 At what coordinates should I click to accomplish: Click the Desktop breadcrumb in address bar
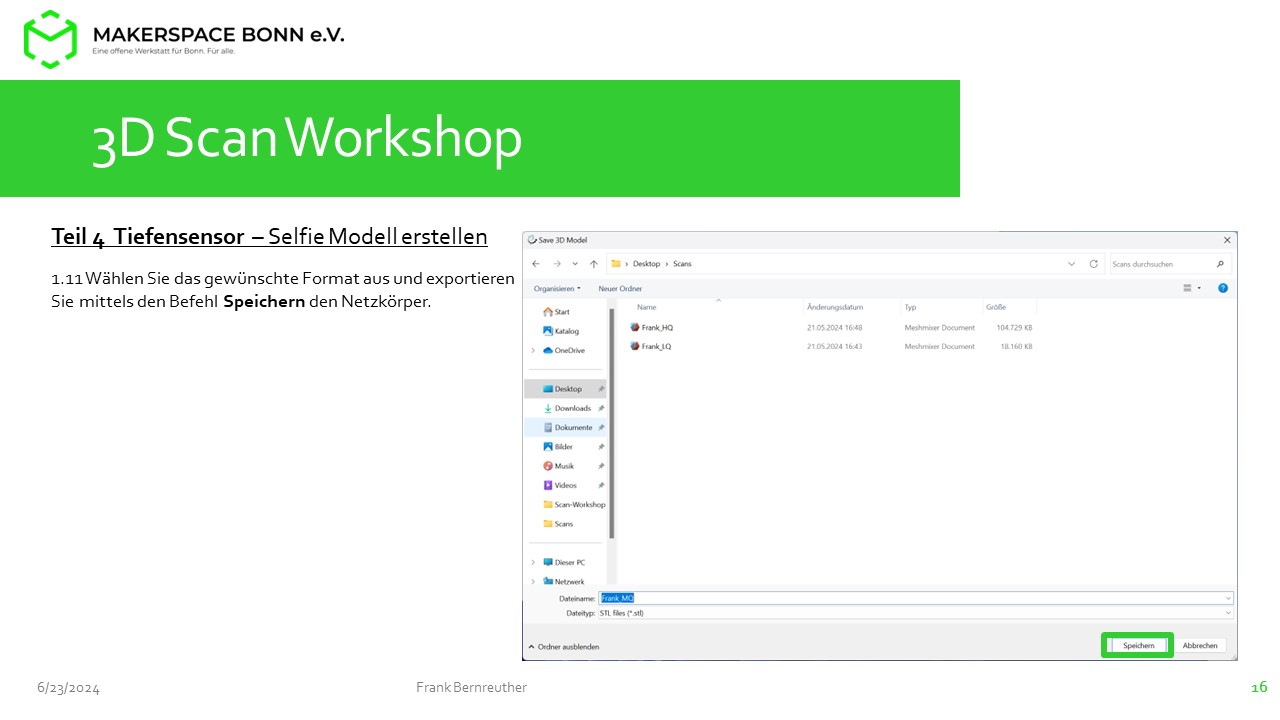click(x=646, y=264)
